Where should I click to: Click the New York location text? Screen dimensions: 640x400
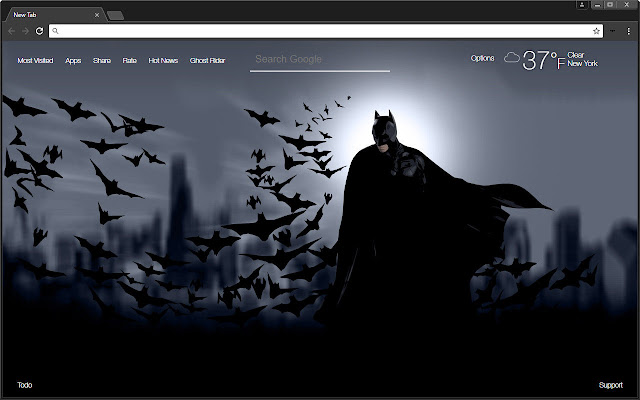pos(582,63)
